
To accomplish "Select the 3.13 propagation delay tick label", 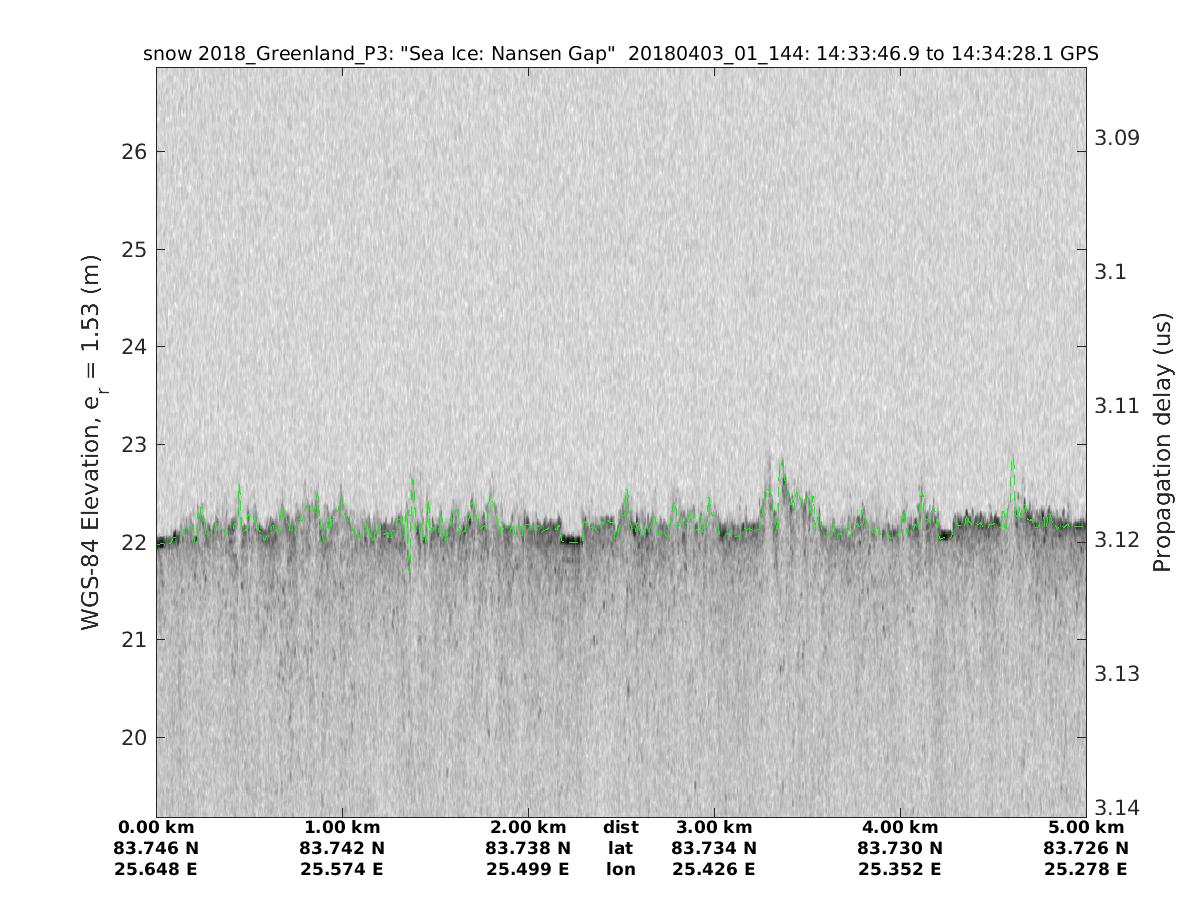I will click(1118, 673).
